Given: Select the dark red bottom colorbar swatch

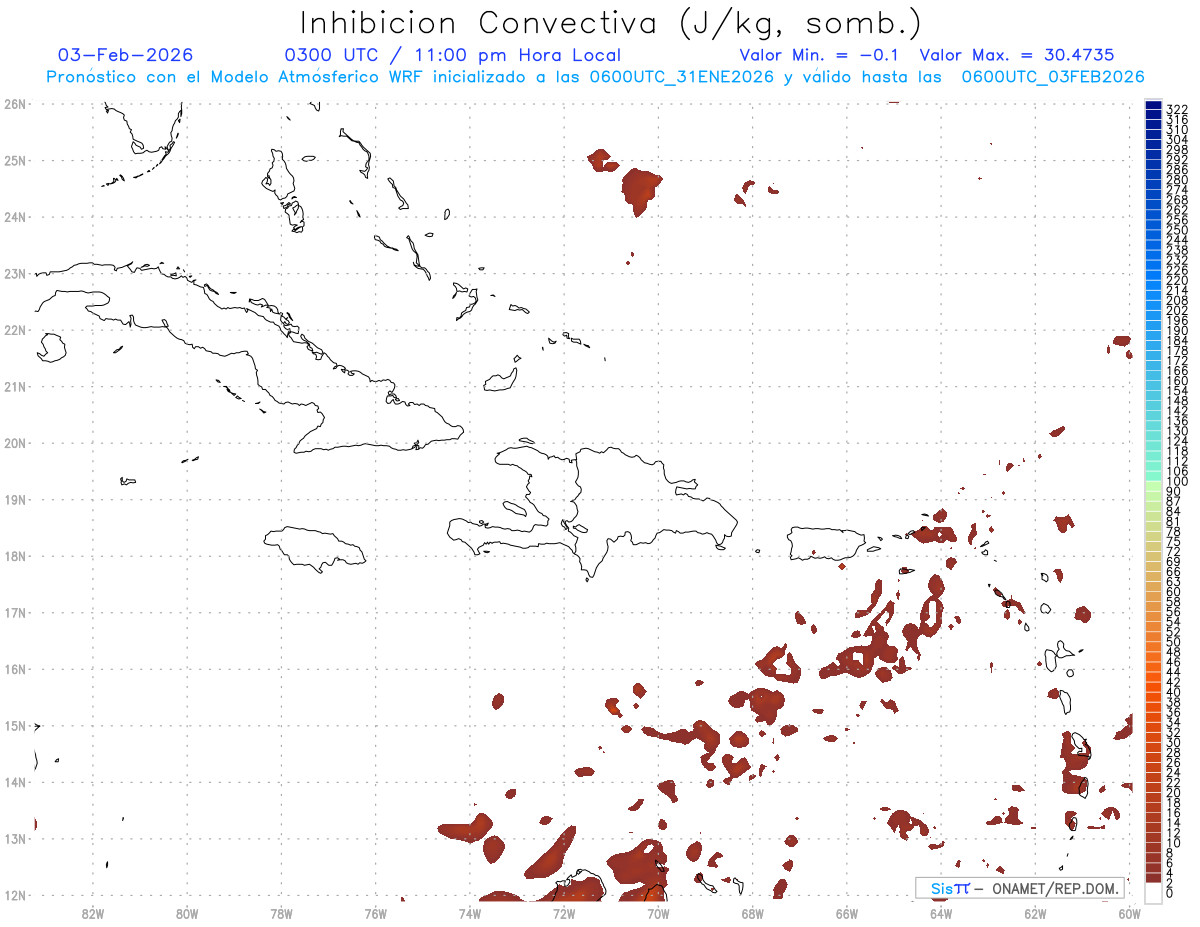Looking at the screenshot, I should (x=1154, y=878).
